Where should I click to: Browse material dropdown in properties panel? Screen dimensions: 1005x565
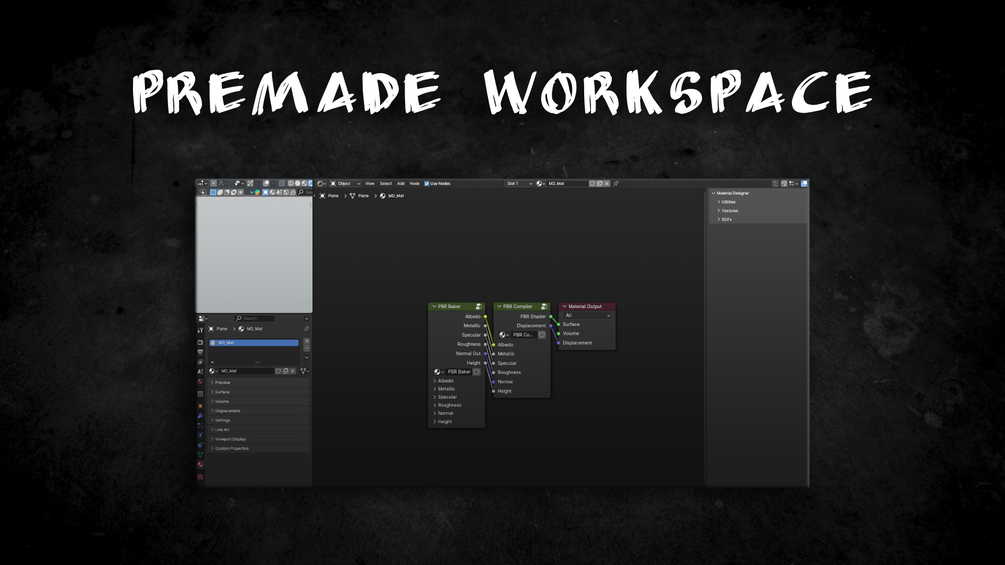213,372
